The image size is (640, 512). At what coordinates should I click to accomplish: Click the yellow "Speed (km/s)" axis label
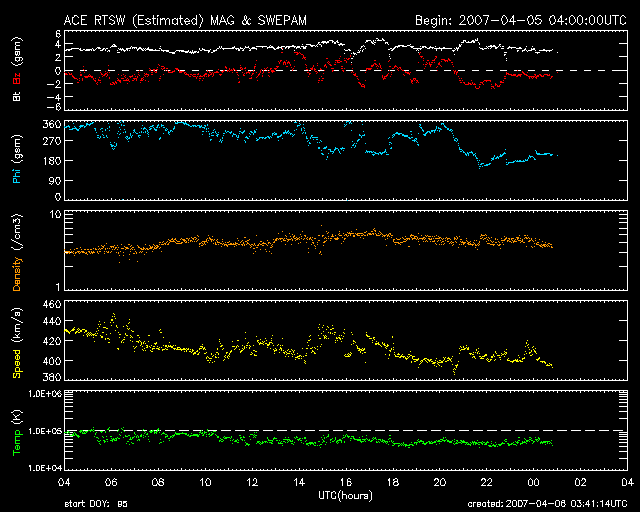[17, 343]
